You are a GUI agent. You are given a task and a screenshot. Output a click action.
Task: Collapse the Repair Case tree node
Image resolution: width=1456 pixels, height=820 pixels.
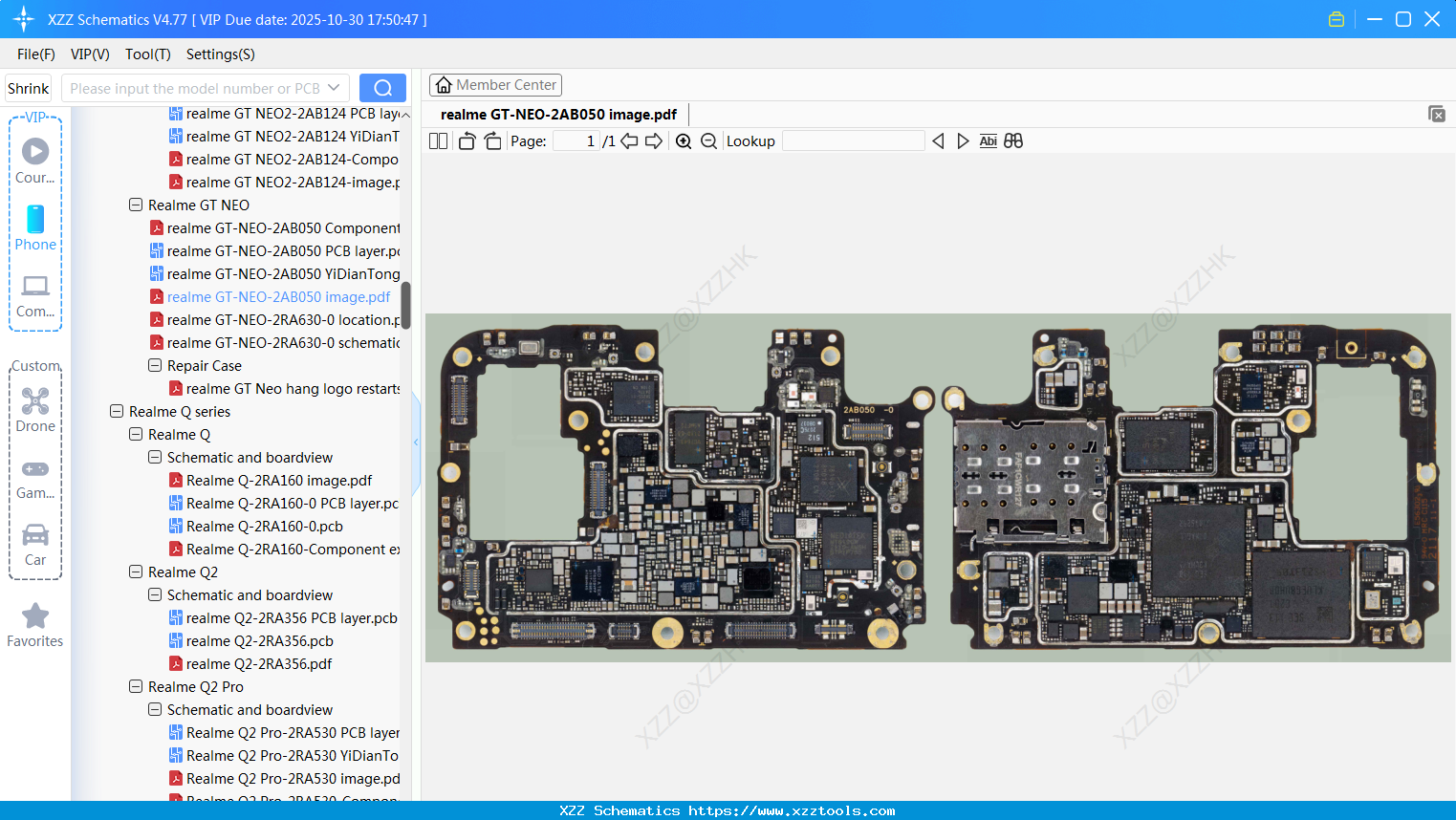pyautogui.click(x=154, y=365)
